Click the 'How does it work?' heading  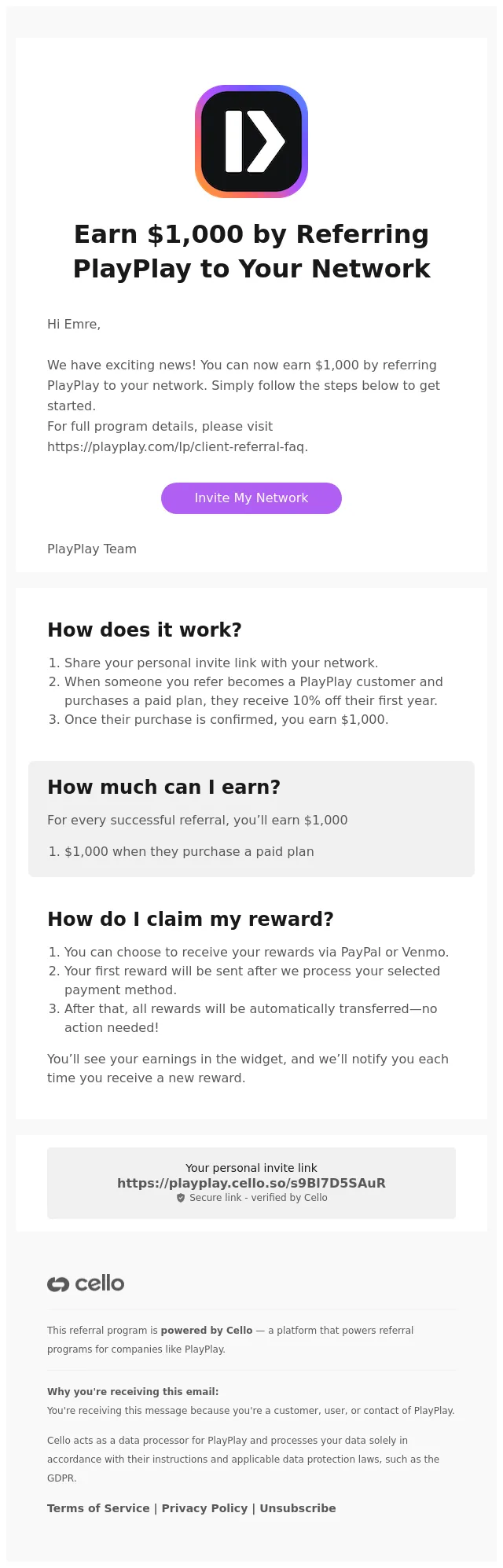coord(145,630)
